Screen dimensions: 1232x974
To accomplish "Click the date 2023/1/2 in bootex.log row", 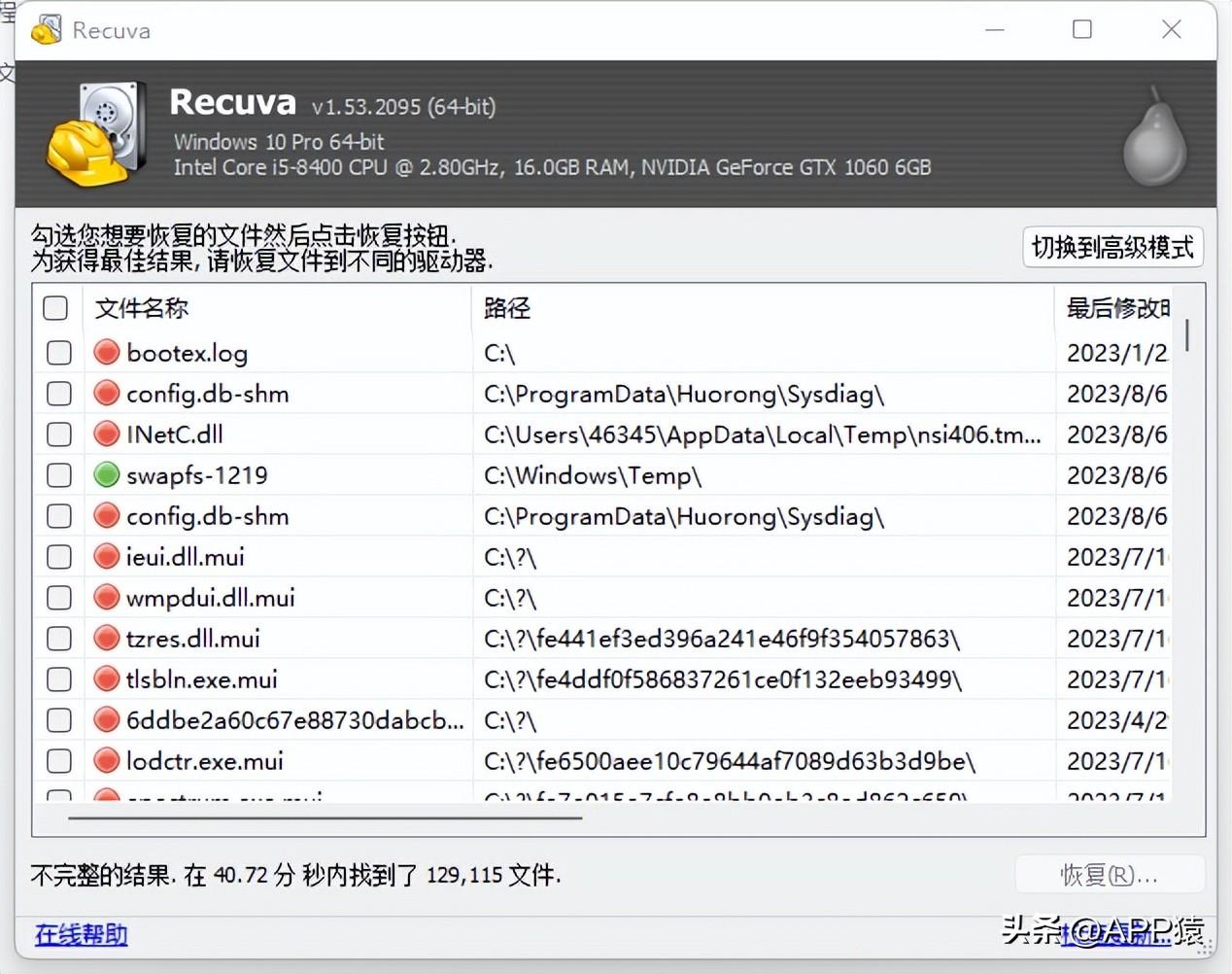I will (1117, 353).
